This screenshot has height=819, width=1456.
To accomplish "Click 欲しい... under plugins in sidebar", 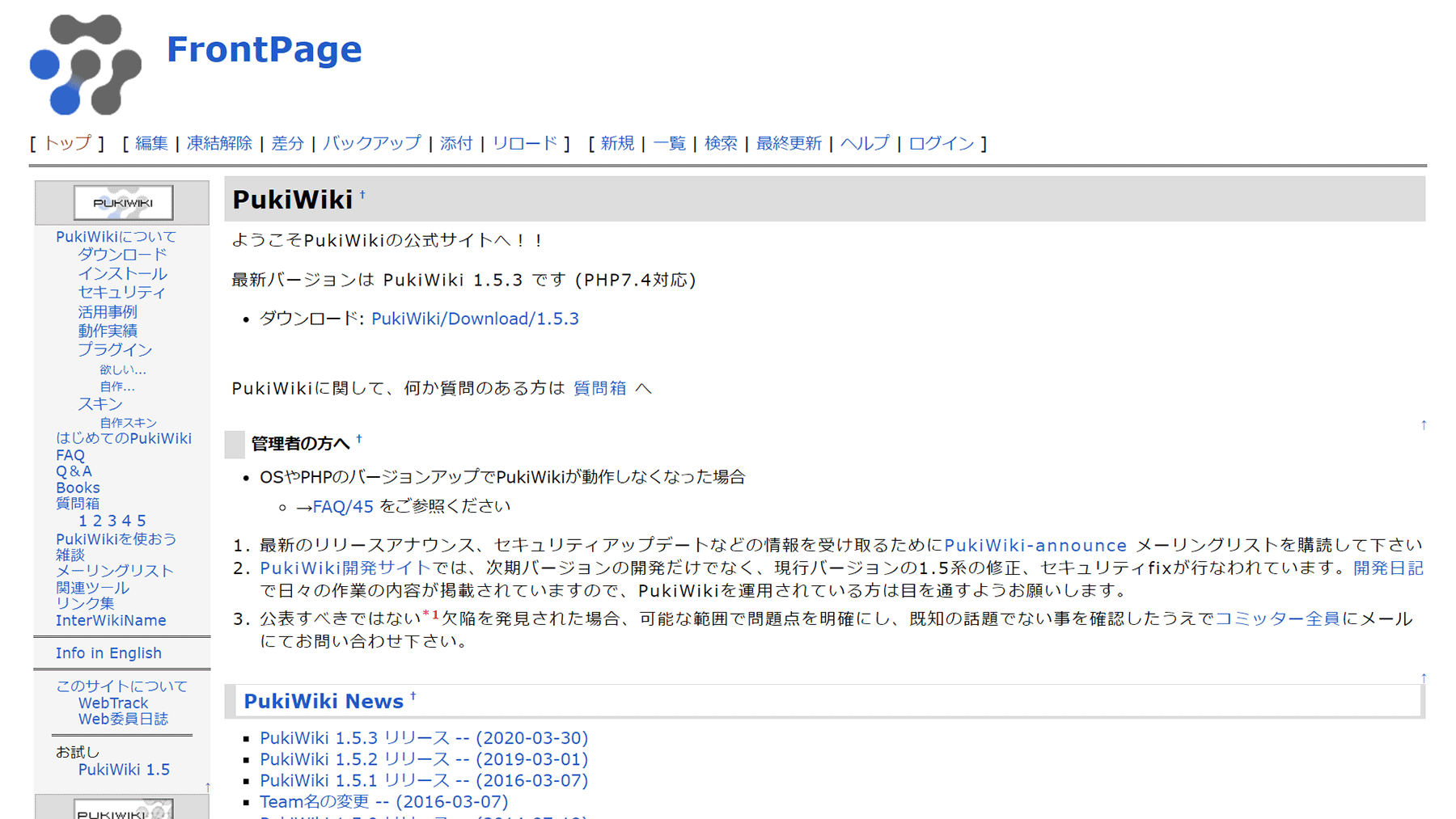I will [x=123, y=369].
